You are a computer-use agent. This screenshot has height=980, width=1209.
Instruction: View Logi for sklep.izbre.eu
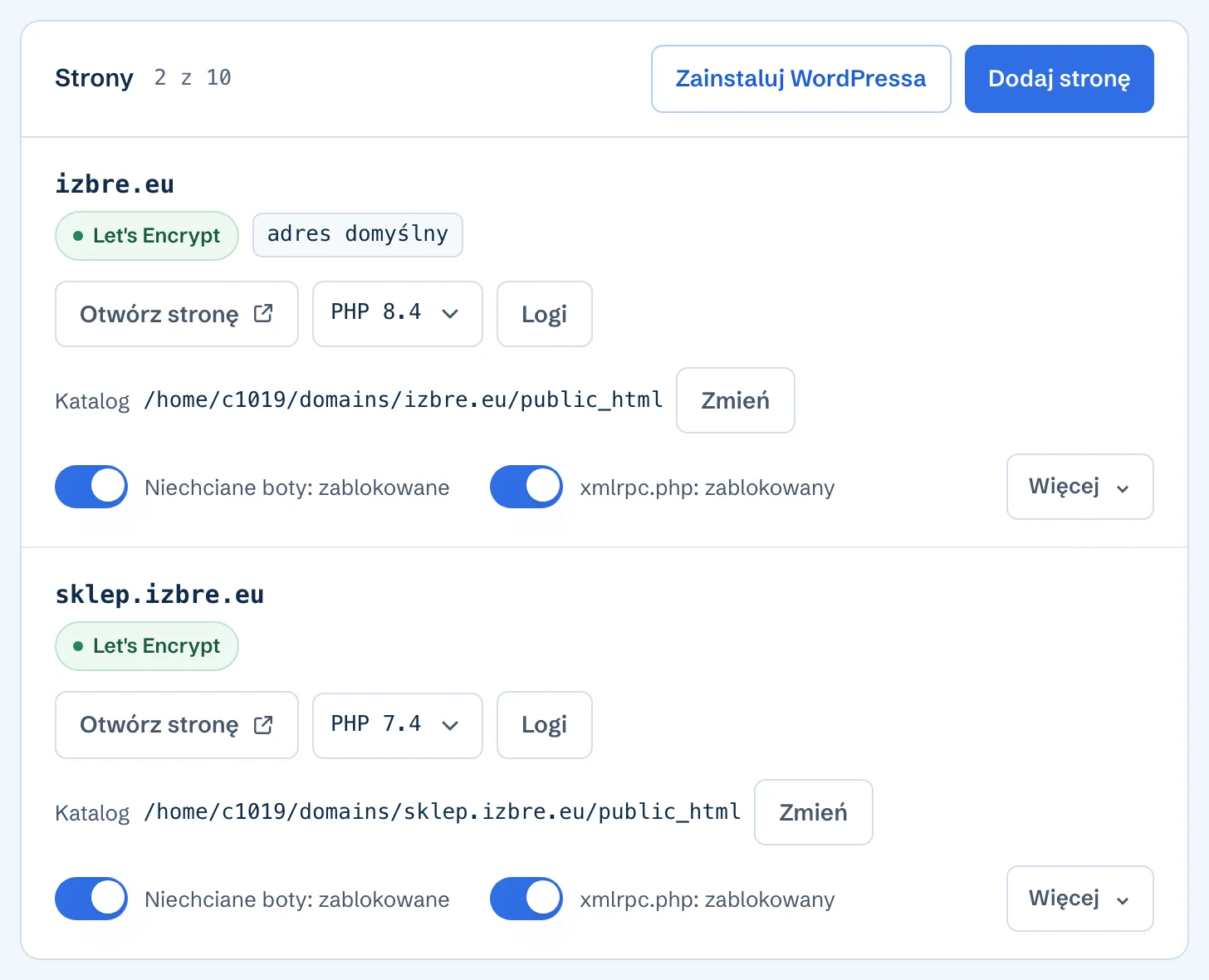click(x=545, y=725)
